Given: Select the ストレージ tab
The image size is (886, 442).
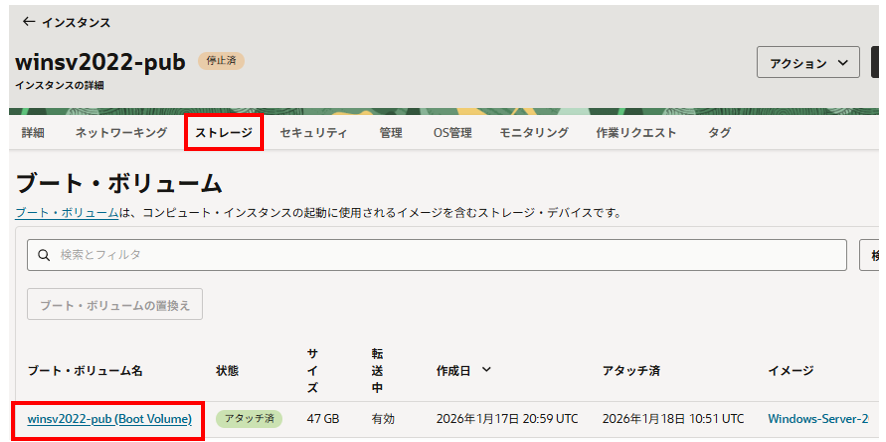Looking at the screenshot, I should (224, 132).
